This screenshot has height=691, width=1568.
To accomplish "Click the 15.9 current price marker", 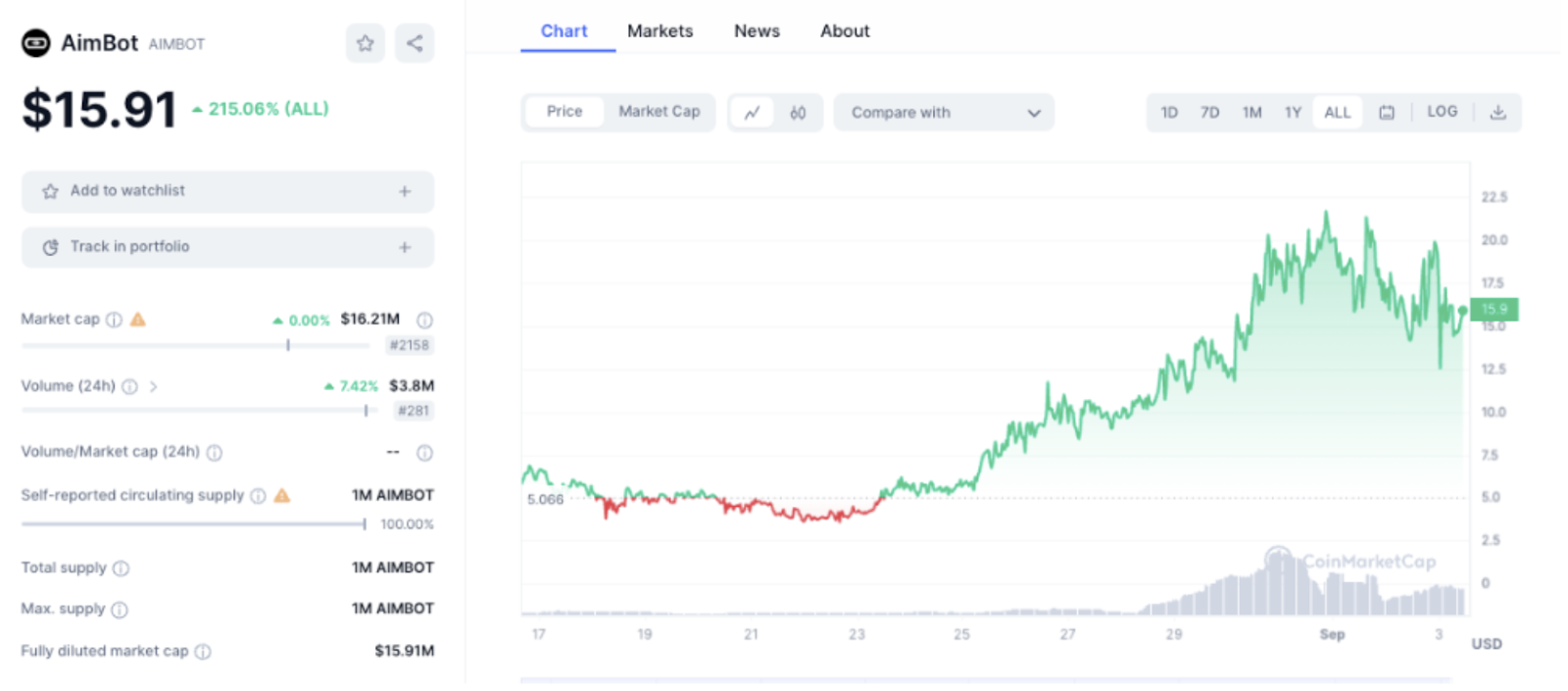I will [1494, 310].
